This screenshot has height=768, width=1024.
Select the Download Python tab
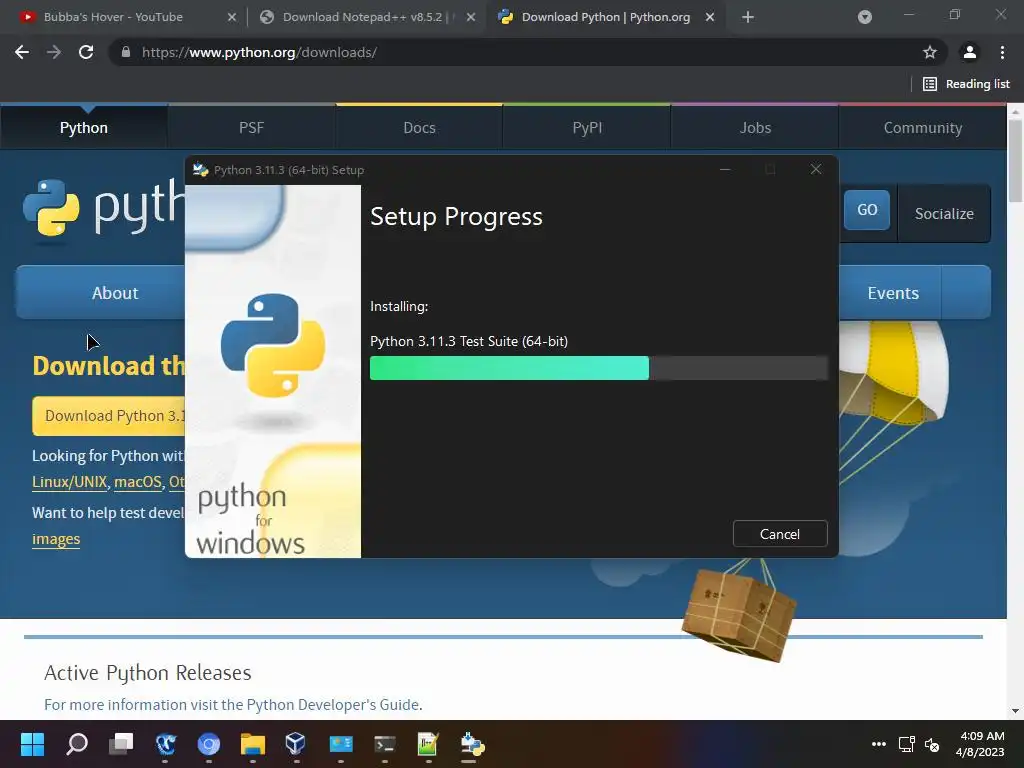click(605, 17)
